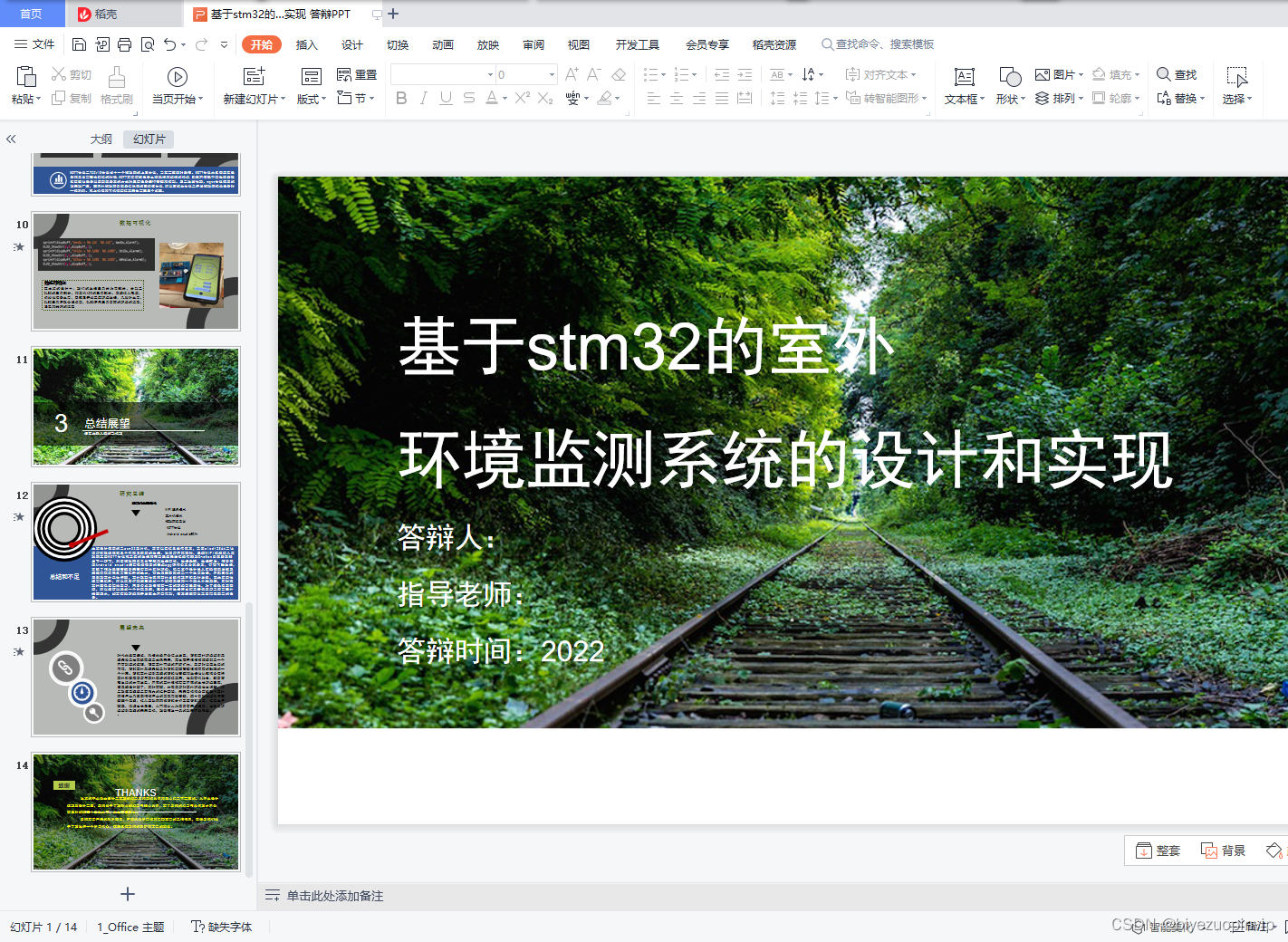1288x942 pixels.
Task: Align text left
Action: (x=654, y=98)
